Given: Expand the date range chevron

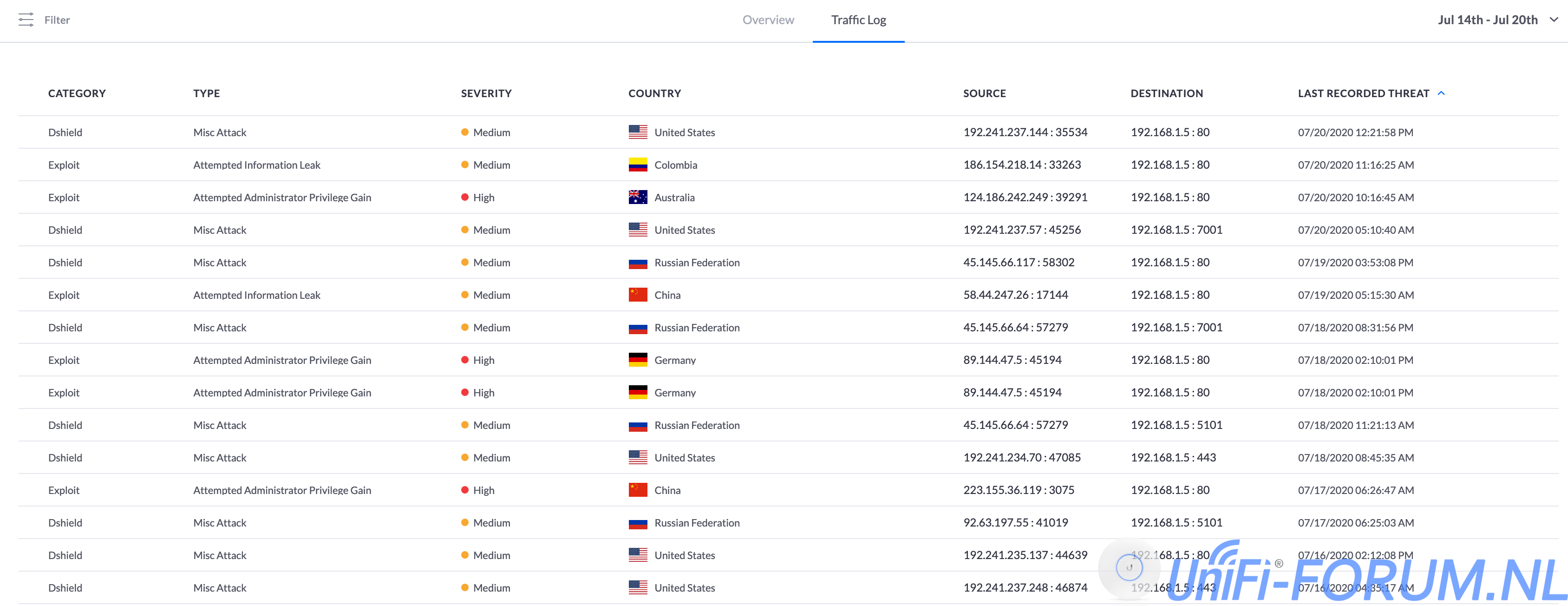Looking at the screenshot, I should coord(1554,20).
